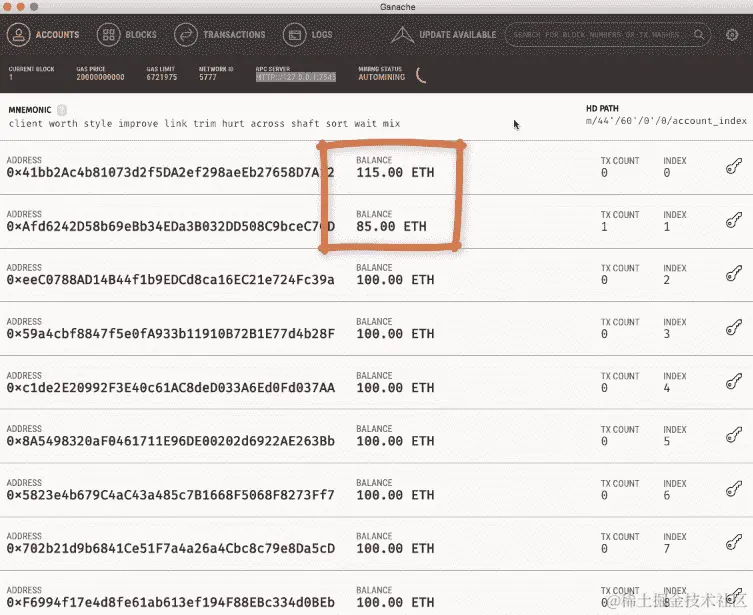Select address 0xeeC0788AD14B44f1b9EDCd8ca16EC21e724Fc39a

(170, 279)
